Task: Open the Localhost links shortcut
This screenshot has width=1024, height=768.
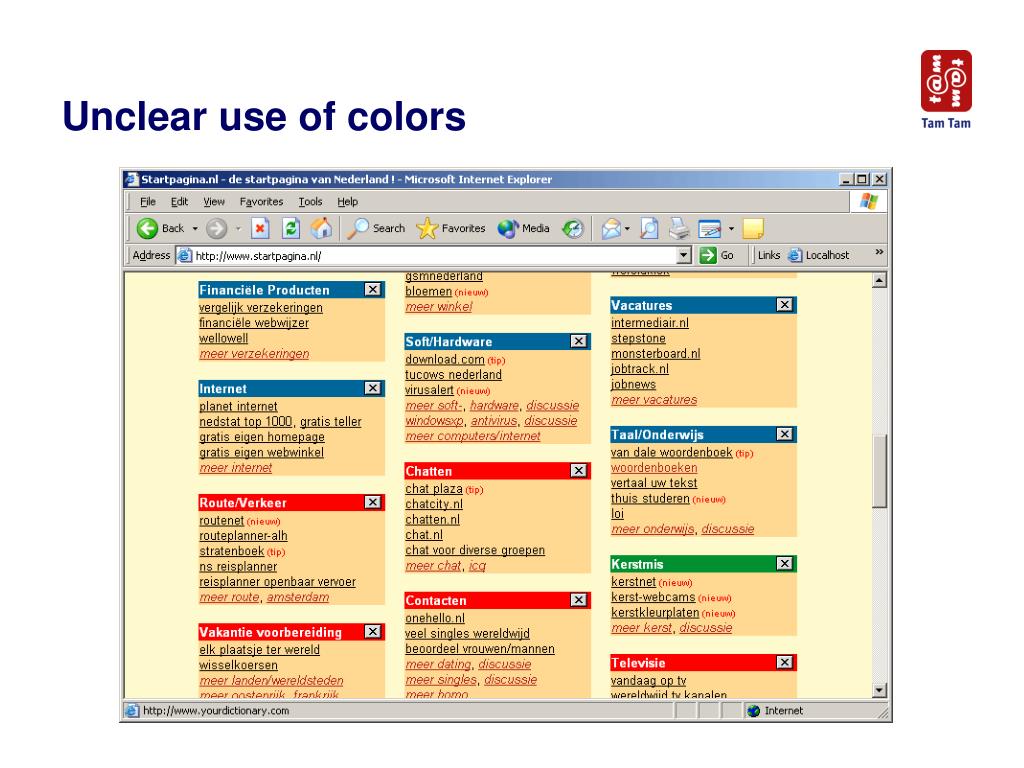Action: pyautogui.click(x=819, y=255)
